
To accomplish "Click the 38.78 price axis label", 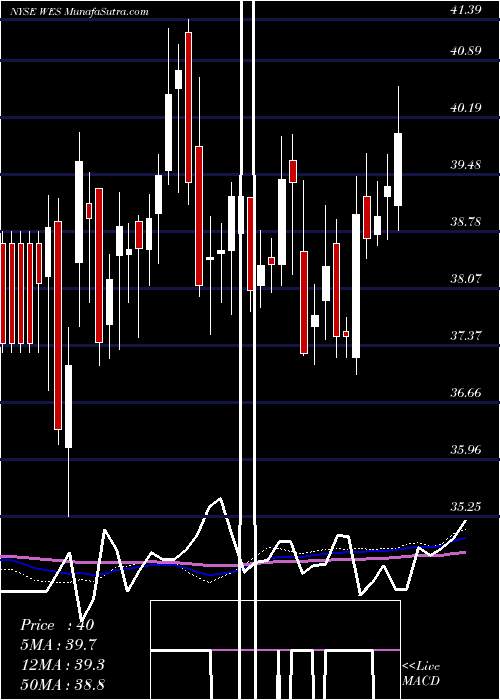I will (466, 221).
